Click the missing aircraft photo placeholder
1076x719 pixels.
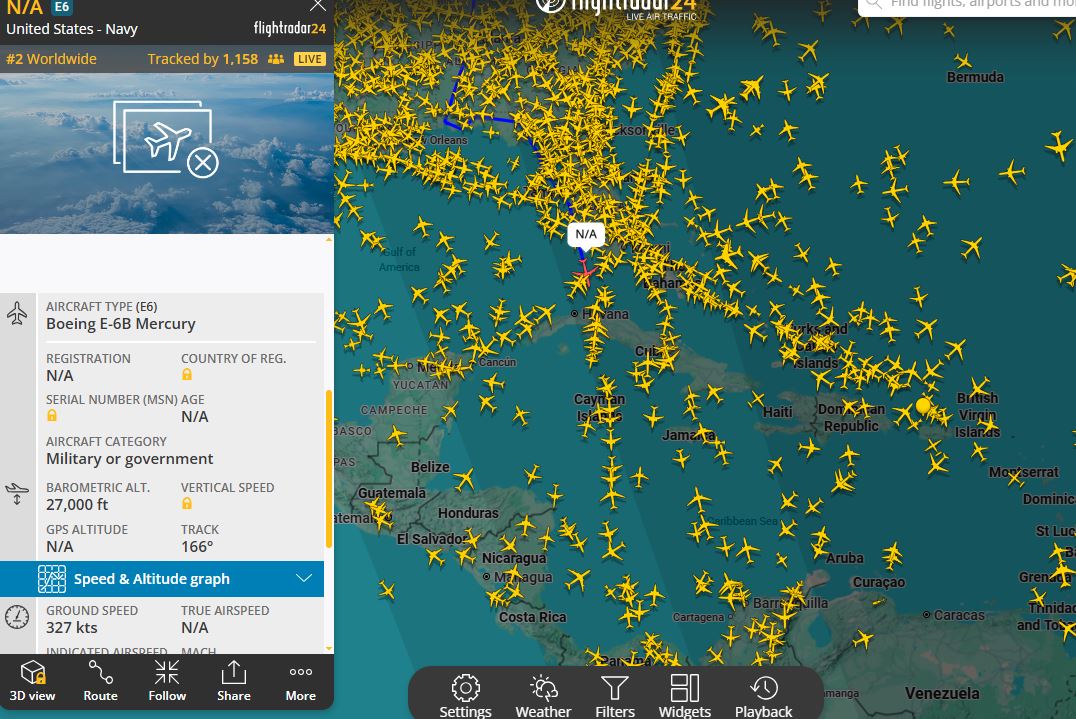pyautogui.click(x=166, y=140)
